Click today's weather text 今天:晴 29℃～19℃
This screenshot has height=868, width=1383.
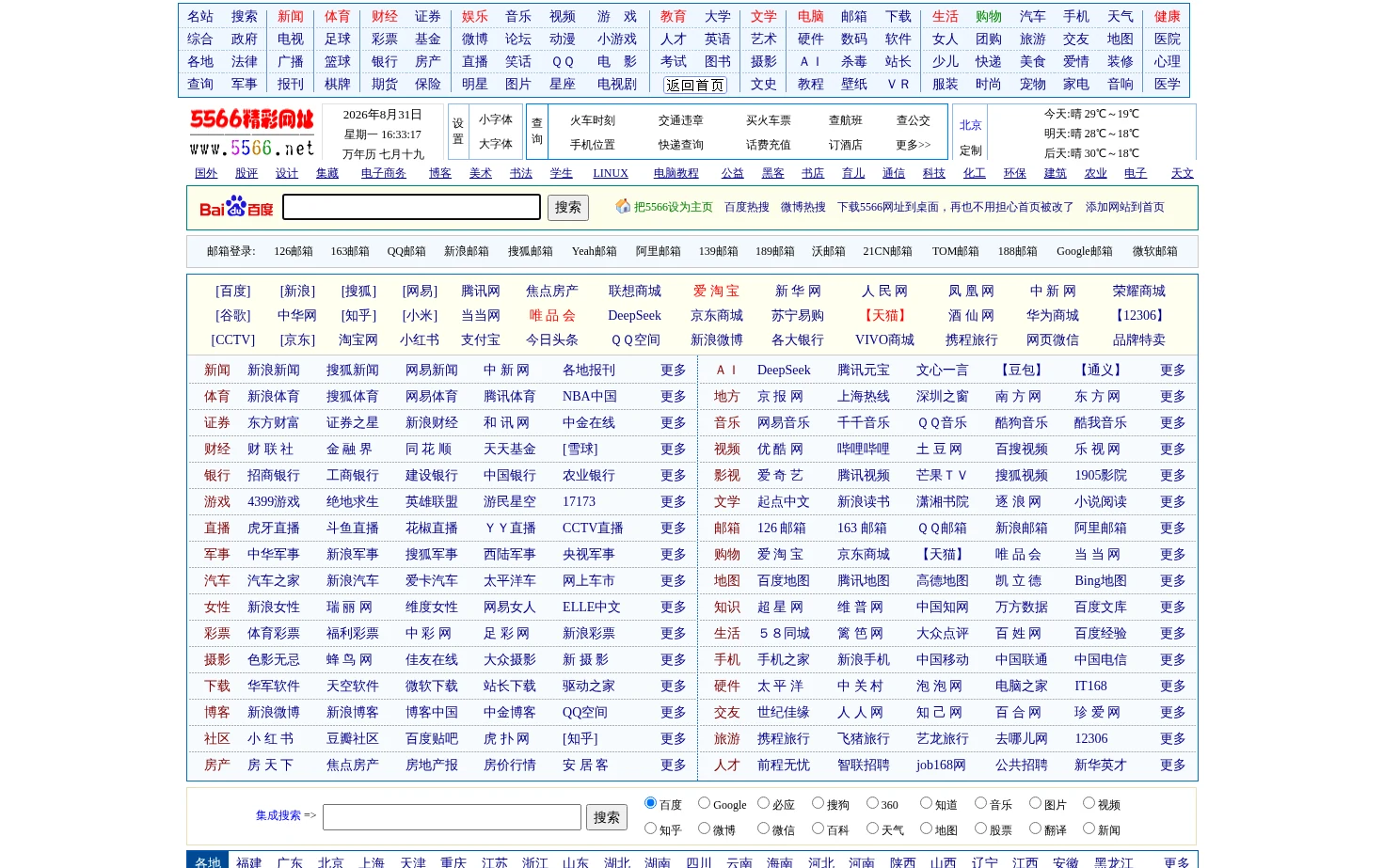point(1091,114)
